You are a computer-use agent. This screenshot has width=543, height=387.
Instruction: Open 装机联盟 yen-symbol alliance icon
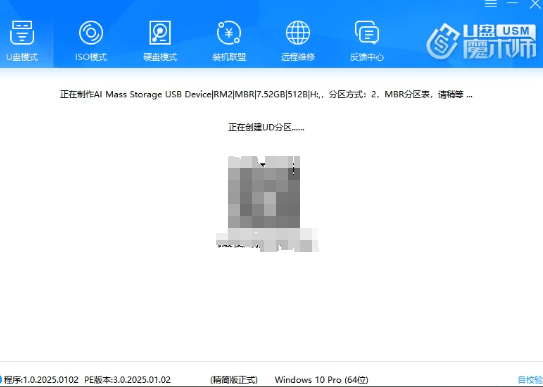pyautogui.click(x=229, y=41)
